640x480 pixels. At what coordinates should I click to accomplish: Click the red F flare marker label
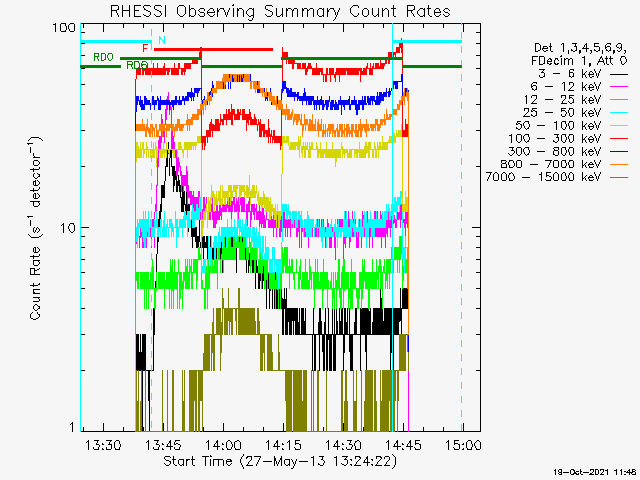point(146,48)
